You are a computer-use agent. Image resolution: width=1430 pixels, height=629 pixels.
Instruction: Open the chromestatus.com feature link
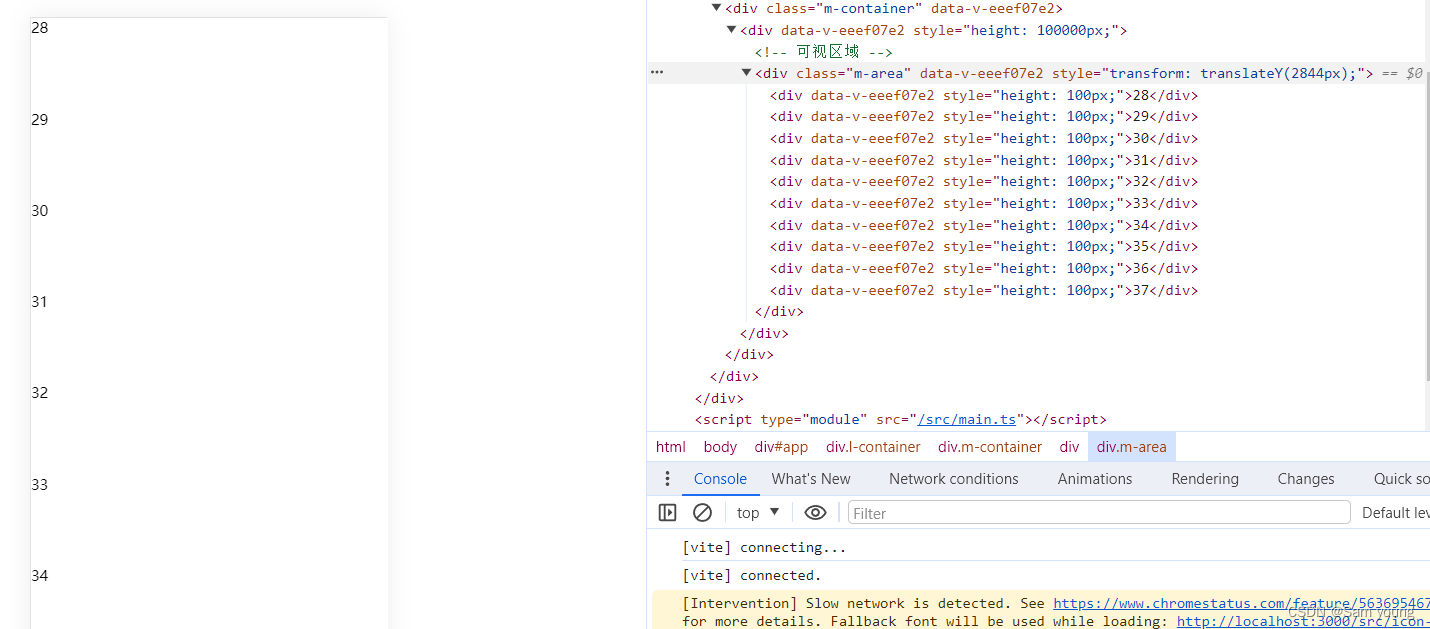(1241, 603)
